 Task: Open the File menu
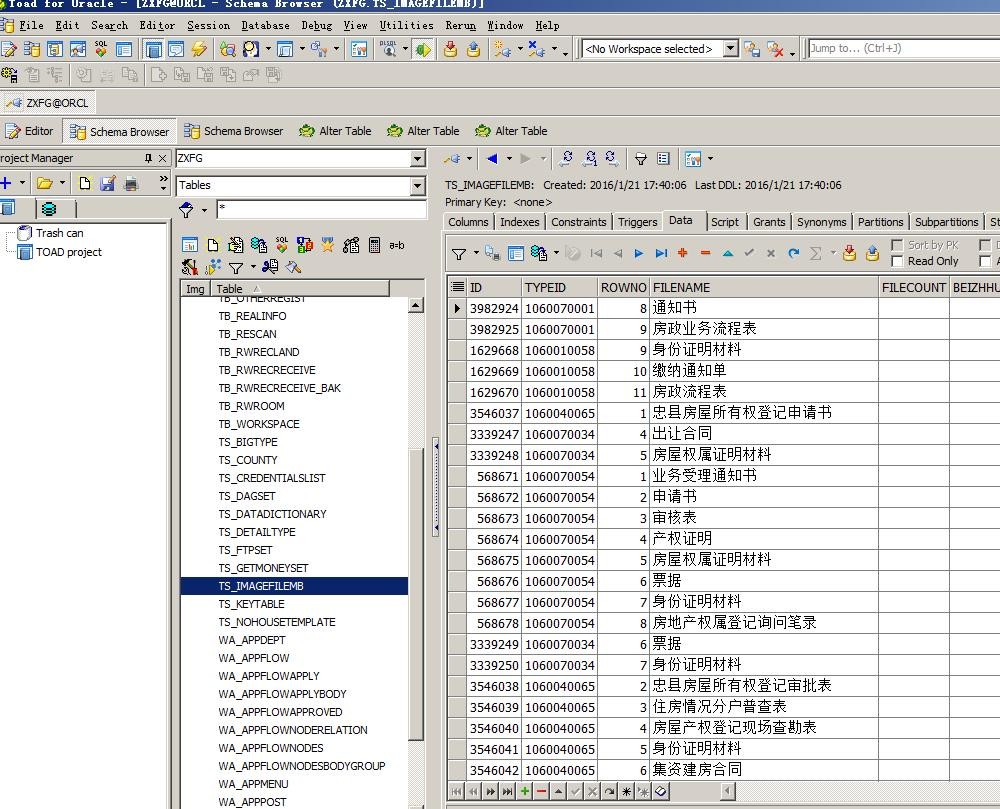tap(31, 26)
